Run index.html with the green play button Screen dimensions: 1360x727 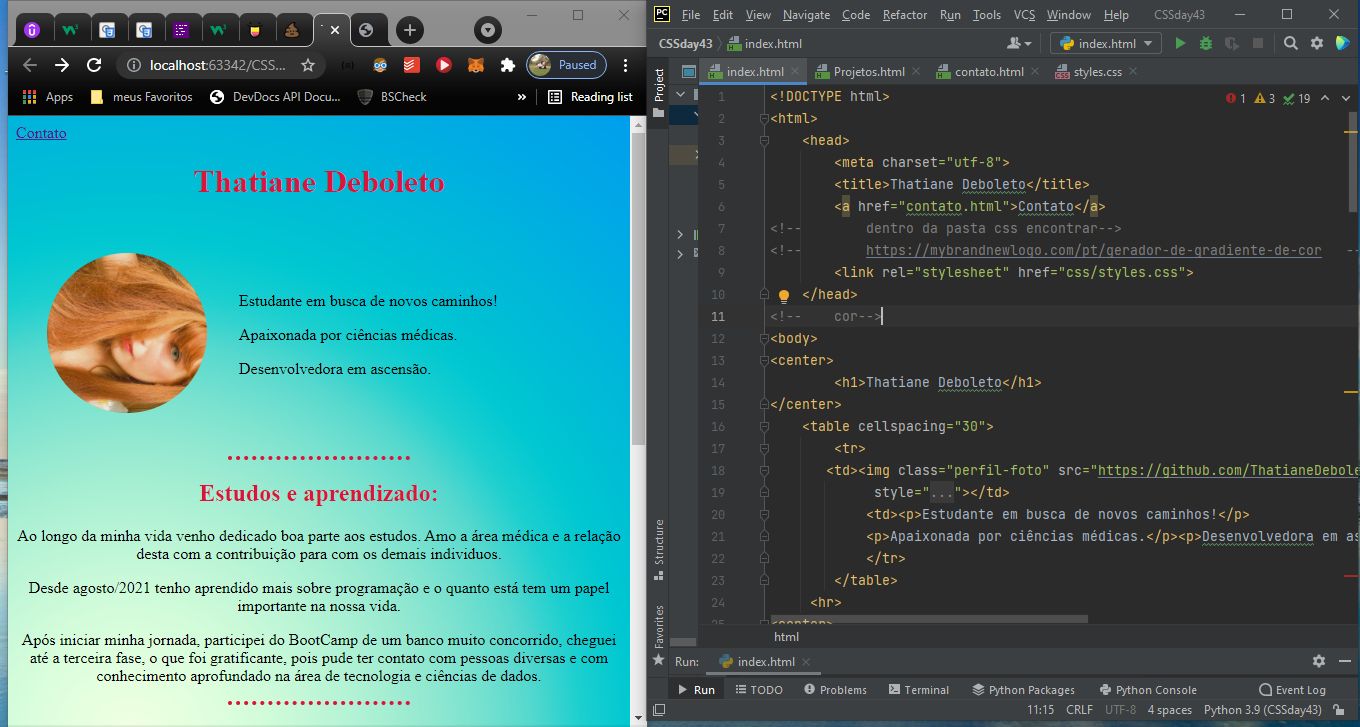(1180, 43)
